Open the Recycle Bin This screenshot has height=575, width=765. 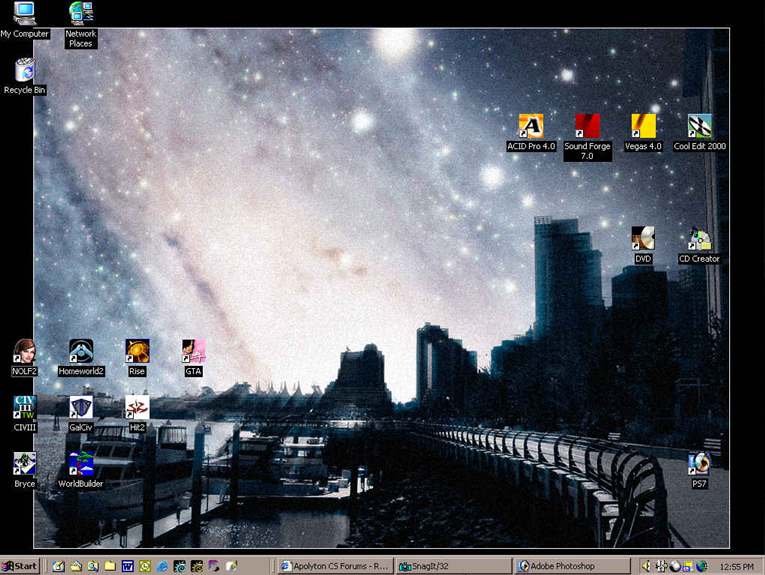[x=24, y=71]
